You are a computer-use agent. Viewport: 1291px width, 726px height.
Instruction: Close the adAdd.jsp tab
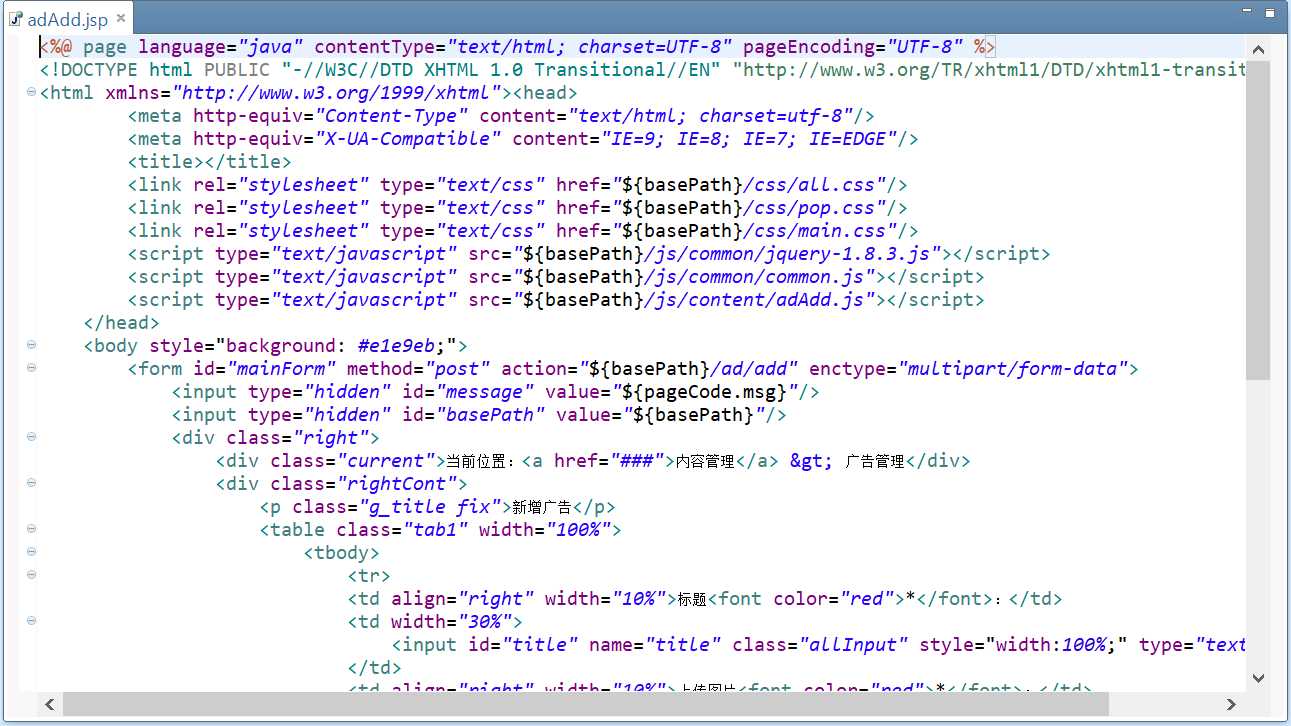pyautogui.click(x=121, y=18)
